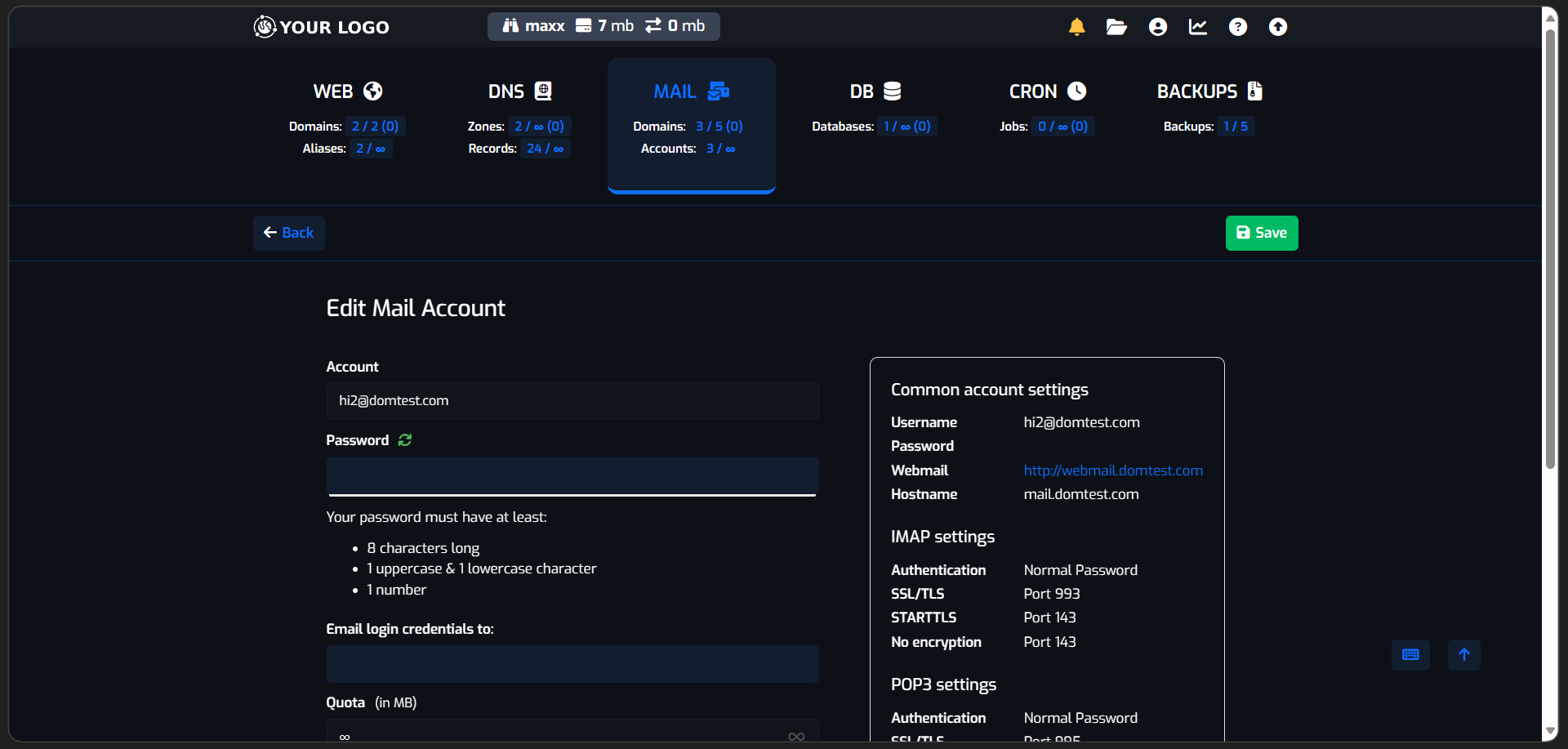Open help via the question mark icon
Image resolution: width=1568 pixels, height=749 pixels.
tap(1238, 26)
